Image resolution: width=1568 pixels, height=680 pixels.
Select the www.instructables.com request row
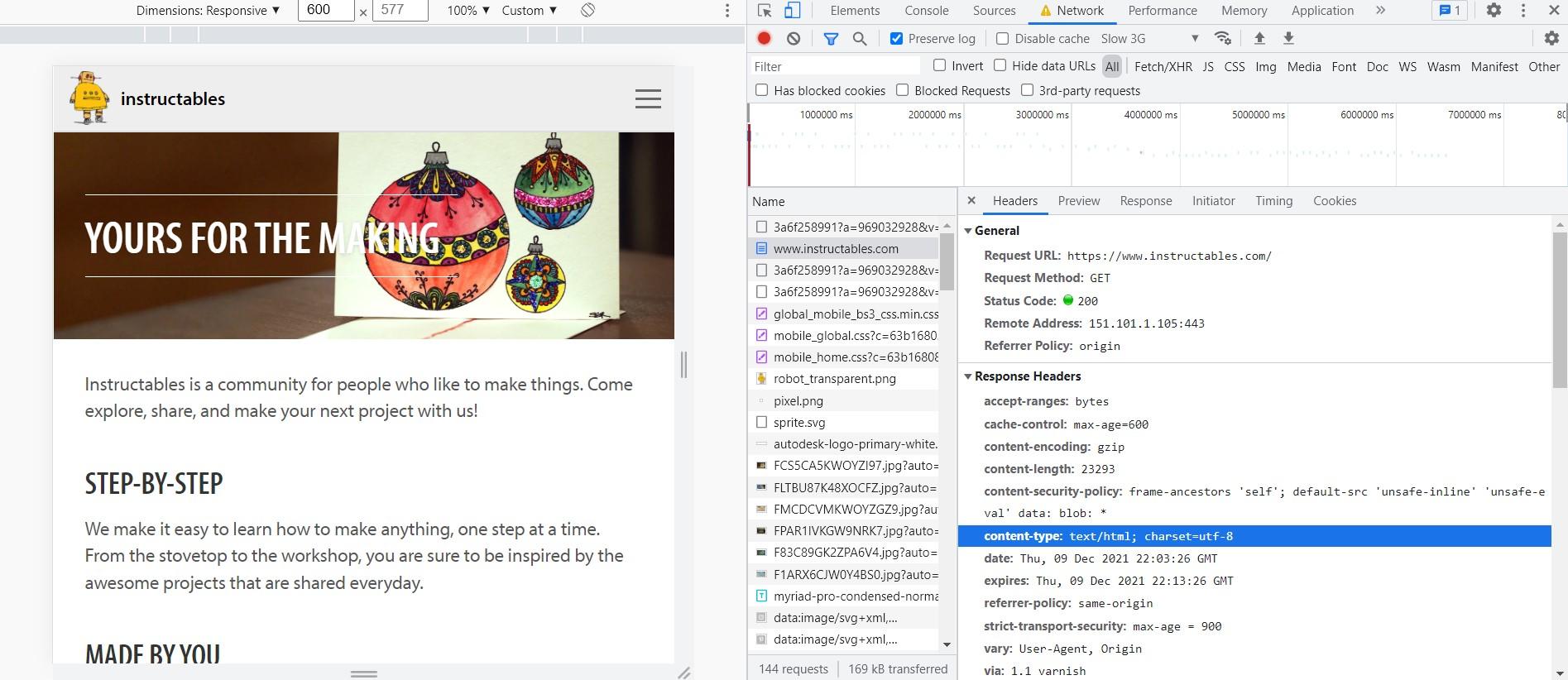843,248
